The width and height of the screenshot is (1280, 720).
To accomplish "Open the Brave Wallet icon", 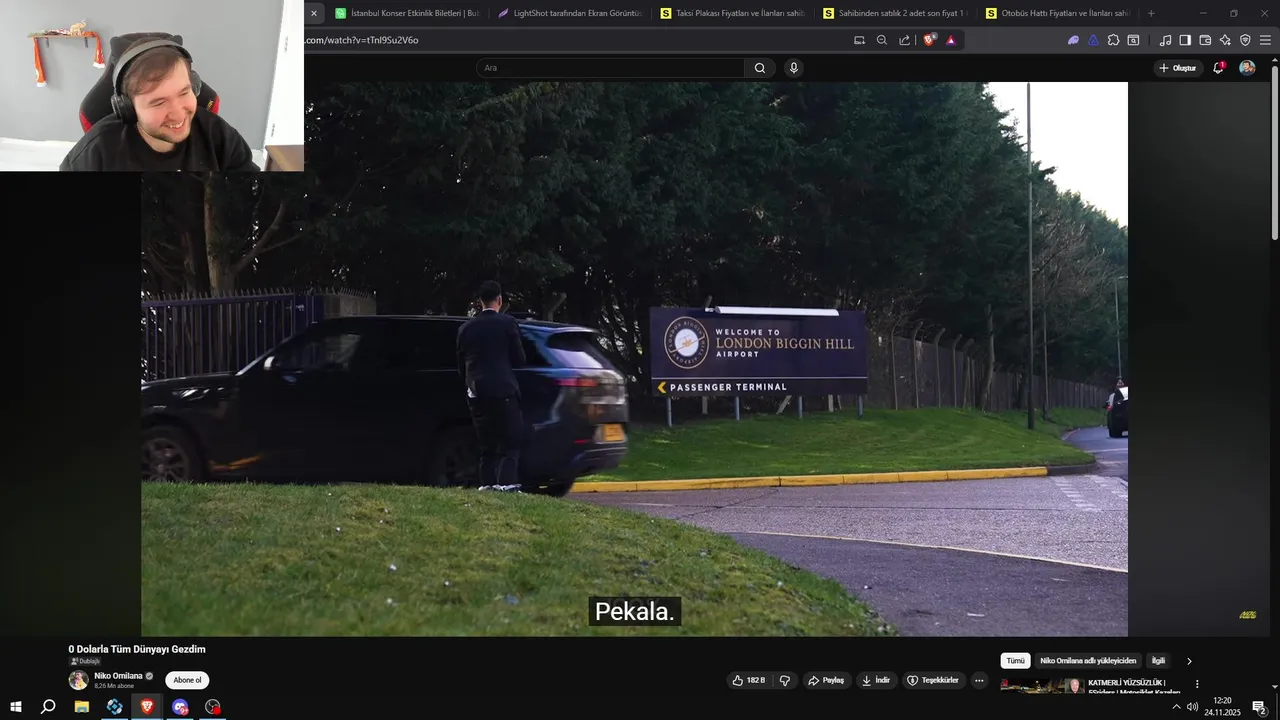I will [1205, 40].
